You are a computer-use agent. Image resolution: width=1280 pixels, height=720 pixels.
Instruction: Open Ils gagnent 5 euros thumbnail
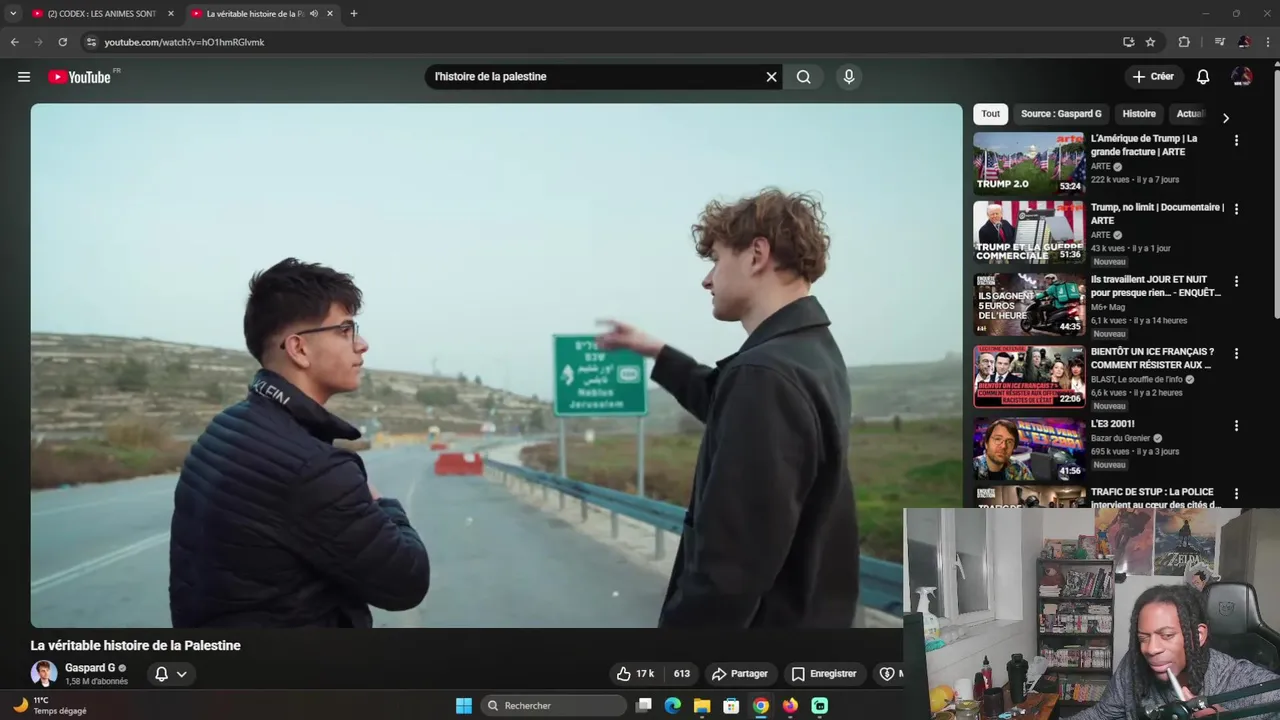coord(1029,304)
